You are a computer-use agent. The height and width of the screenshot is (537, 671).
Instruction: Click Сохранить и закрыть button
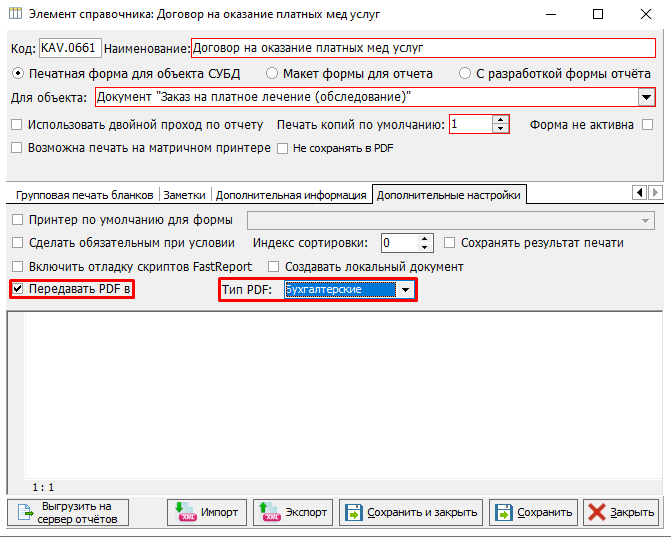[411, 512]
